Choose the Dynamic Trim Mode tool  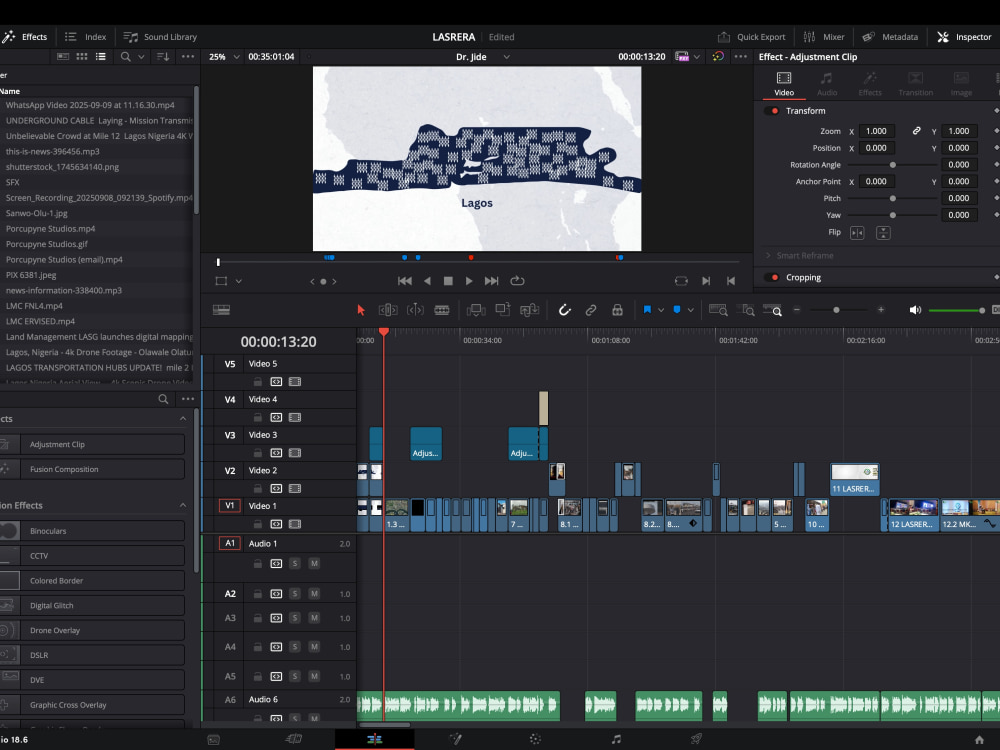[415, 310]
